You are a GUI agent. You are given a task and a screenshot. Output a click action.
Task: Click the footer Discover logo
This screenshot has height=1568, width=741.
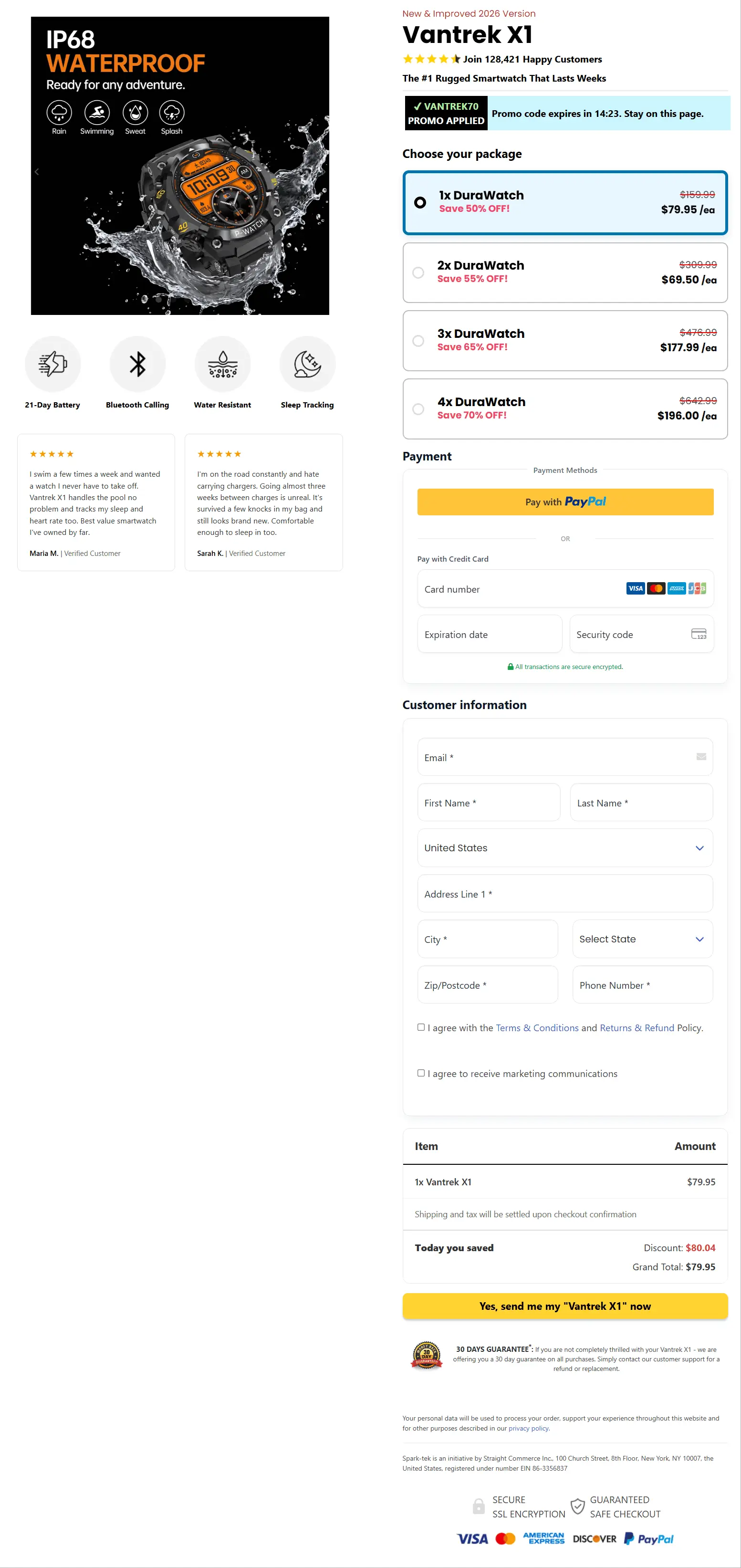594,1539
